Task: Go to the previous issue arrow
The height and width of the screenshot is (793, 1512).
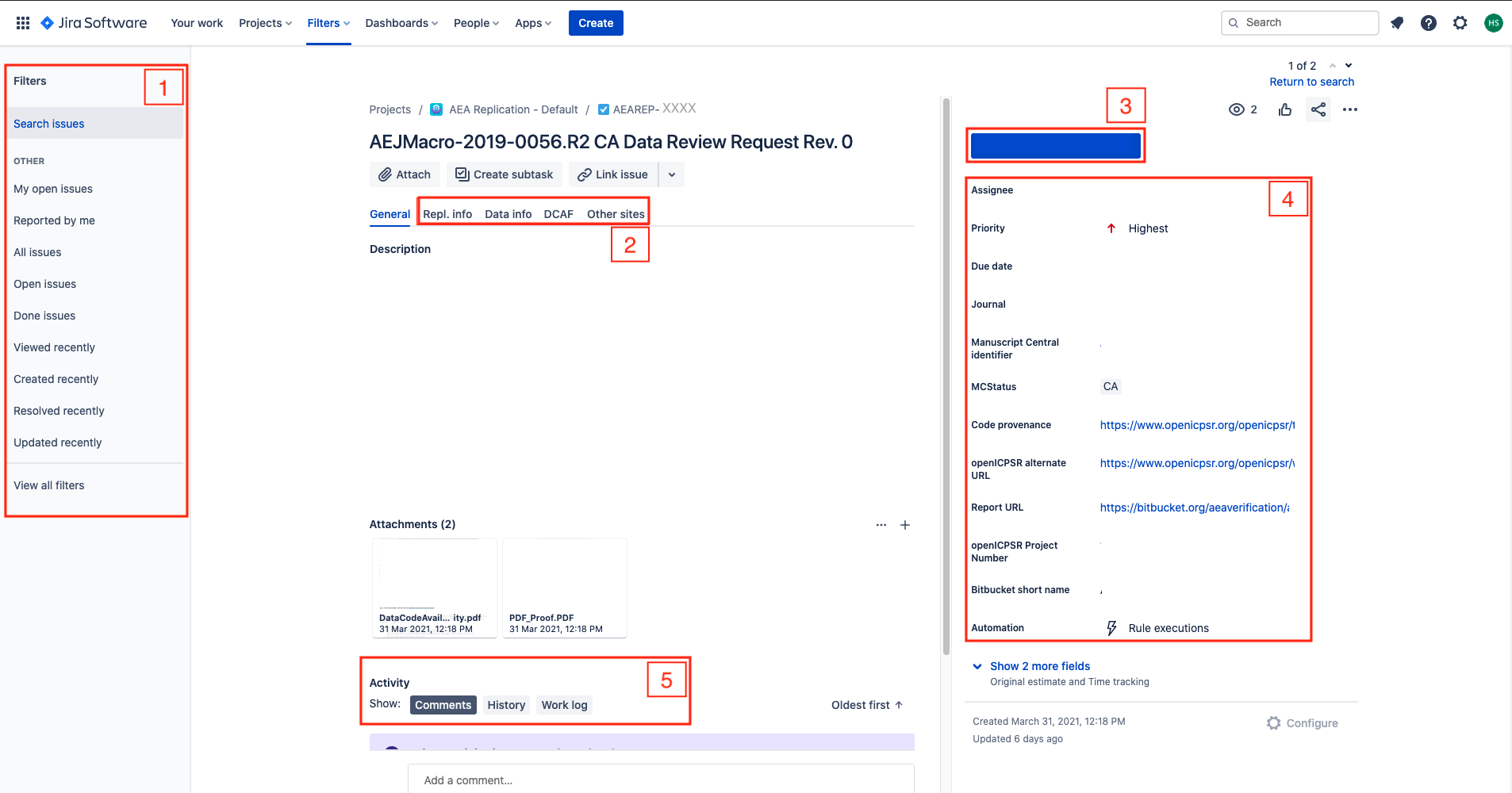Action: point(1333,66)
